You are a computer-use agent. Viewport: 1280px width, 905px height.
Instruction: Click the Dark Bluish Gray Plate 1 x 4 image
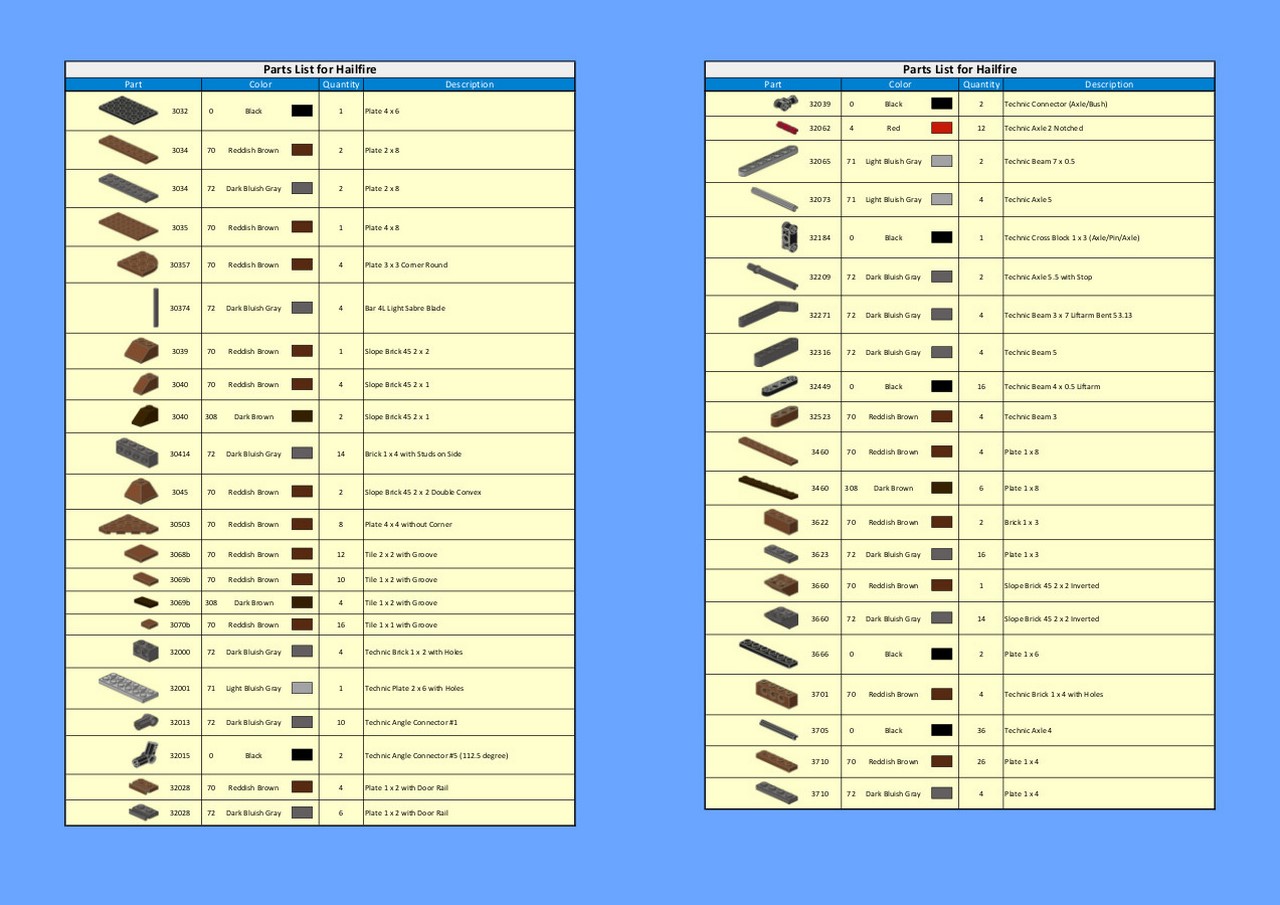(x=777, y=793)
